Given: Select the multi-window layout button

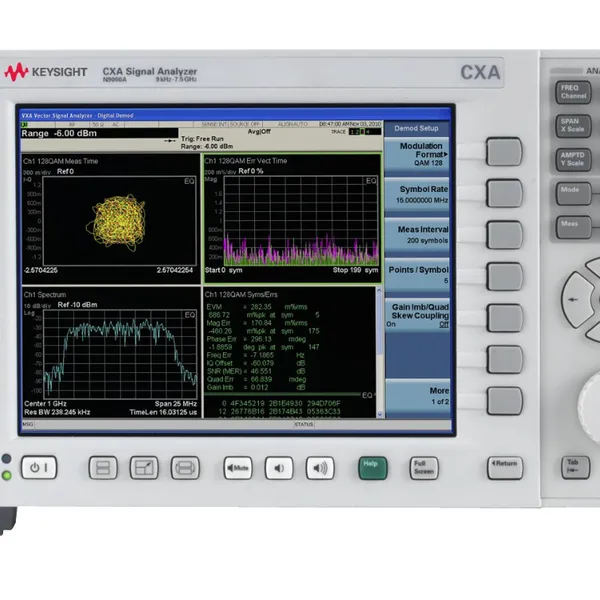Looking at the screenshot, I should pyautogui.click(x=103, y=468).
